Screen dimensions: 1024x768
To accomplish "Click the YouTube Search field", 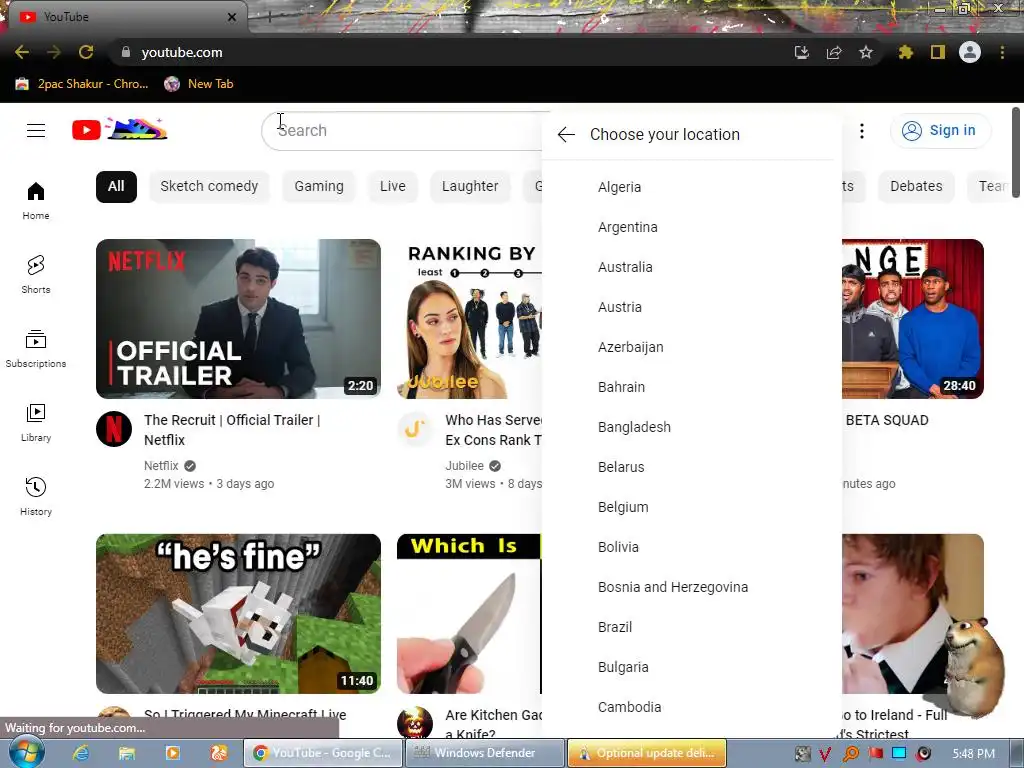I will 402,131.
